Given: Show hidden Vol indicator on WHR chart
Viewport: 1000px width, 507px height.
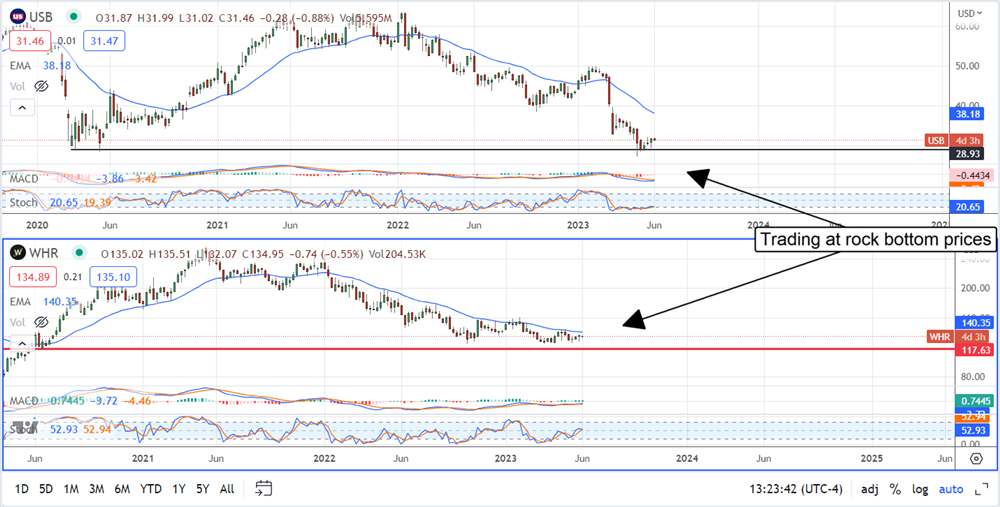Looking at the screenshot, I should (41, 322).
